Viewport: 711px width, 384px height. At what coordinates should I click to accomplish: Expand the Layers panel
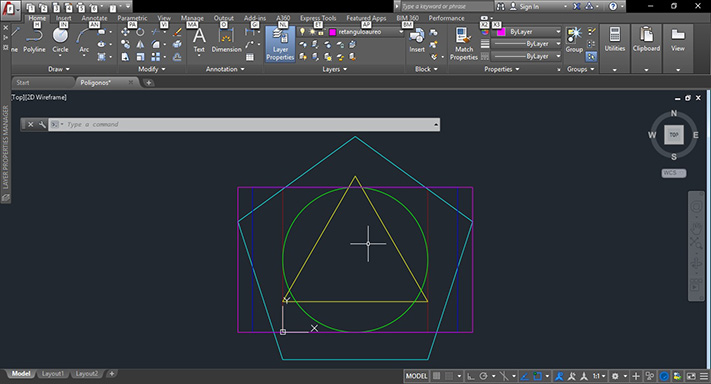coord(335,69)
